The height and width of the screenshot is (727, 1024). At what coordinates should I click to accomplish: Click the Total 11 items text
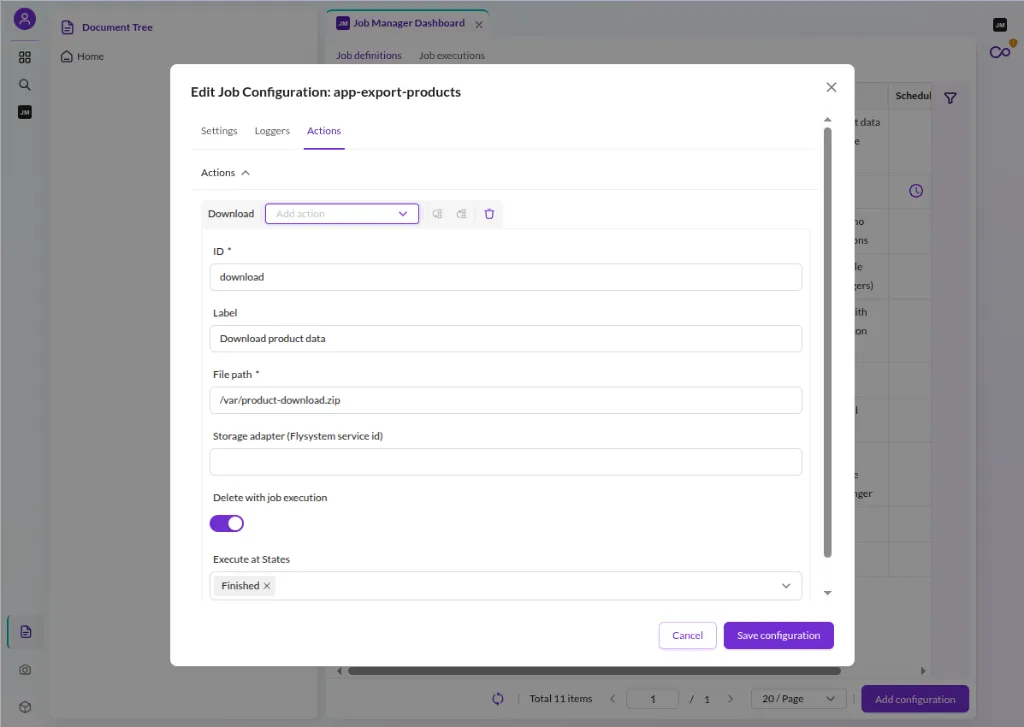coord(560,699)
